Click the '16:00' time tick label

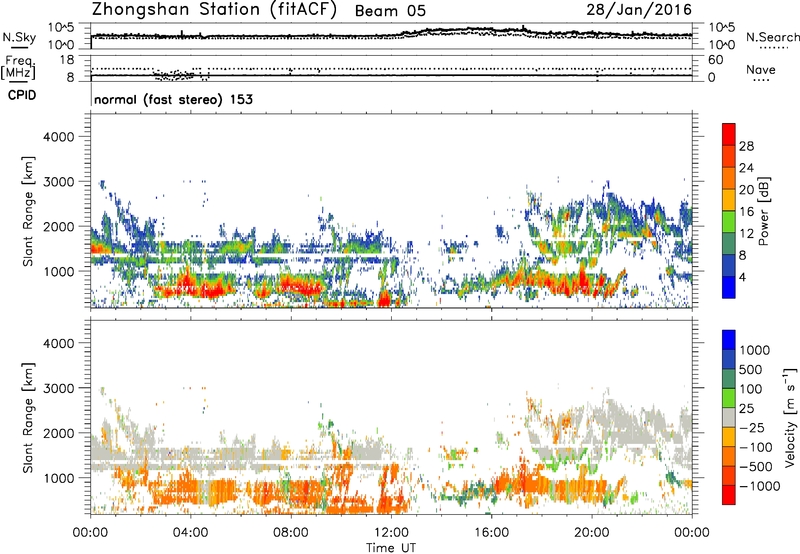point(491,533)
